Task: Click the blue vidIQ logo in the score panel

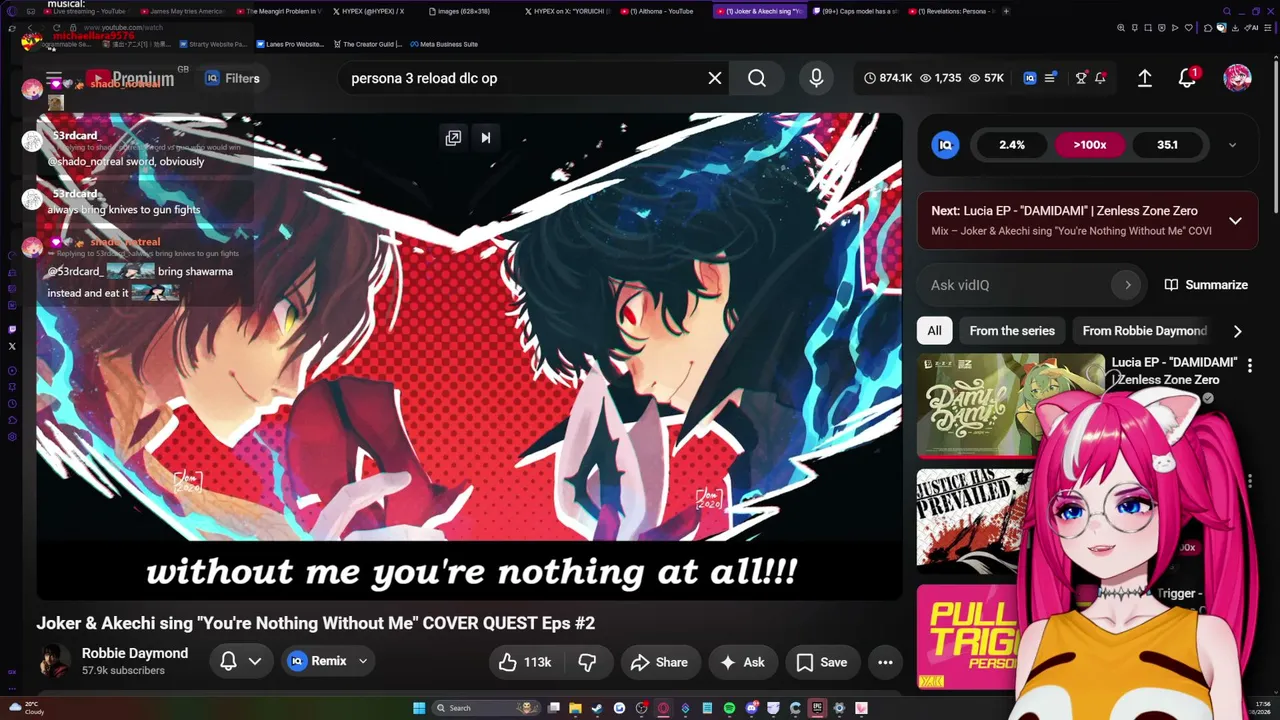Action: tap(945, 145)
